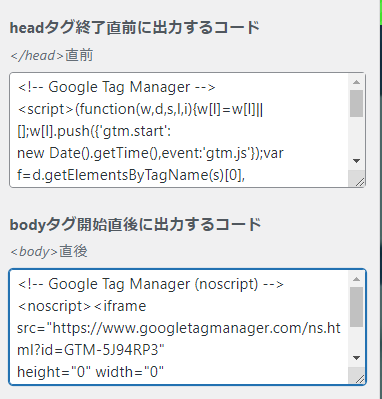This screenshot has height=399, width=382.
Task: Click the head code textarea scroll-up arrow
Action: pyautogui.click(x=356, y=82)
